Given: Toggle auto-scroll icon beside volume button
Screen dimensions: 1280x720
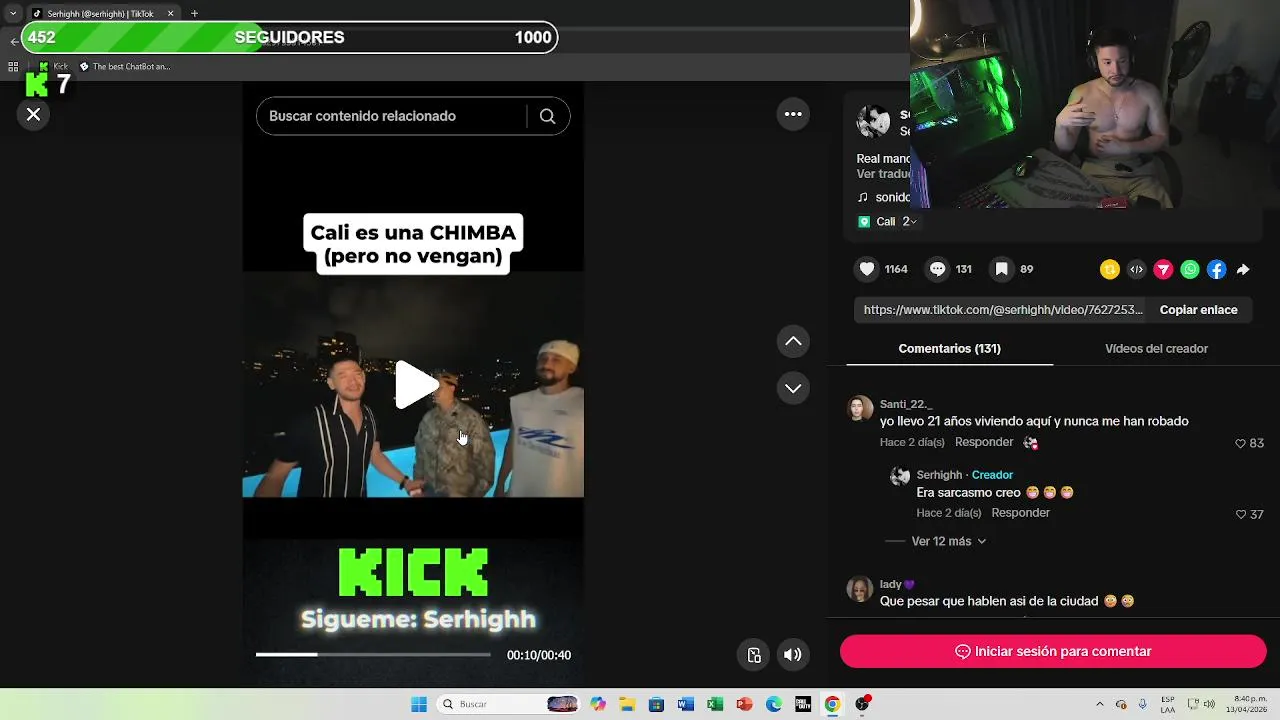Looking at the screenshot, I should (x=754, y=655).
